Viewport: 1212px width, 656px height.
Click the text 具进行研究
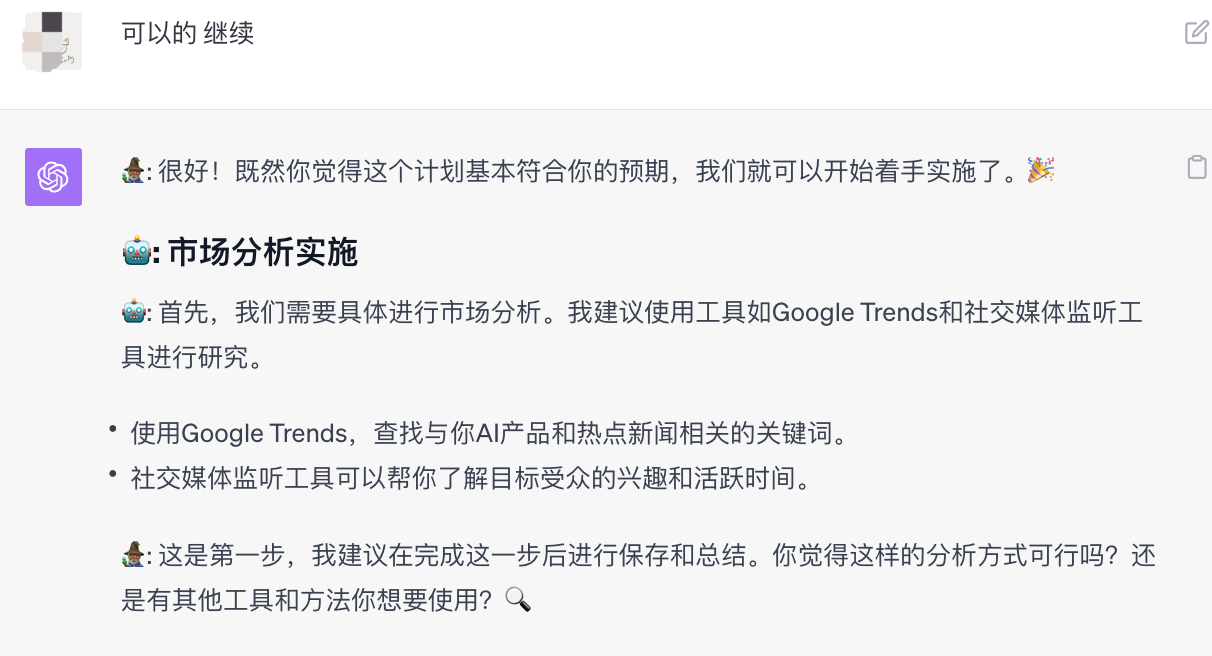192,358
